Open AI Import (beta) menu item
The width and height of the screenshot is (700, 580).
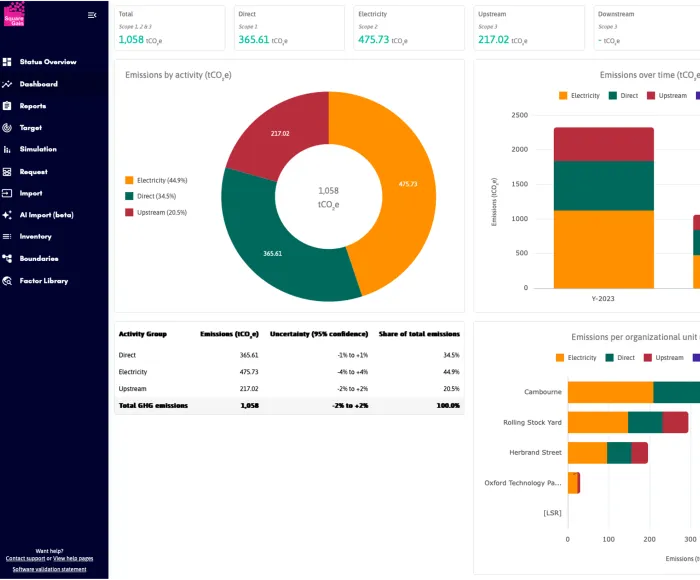pos(46,215)
